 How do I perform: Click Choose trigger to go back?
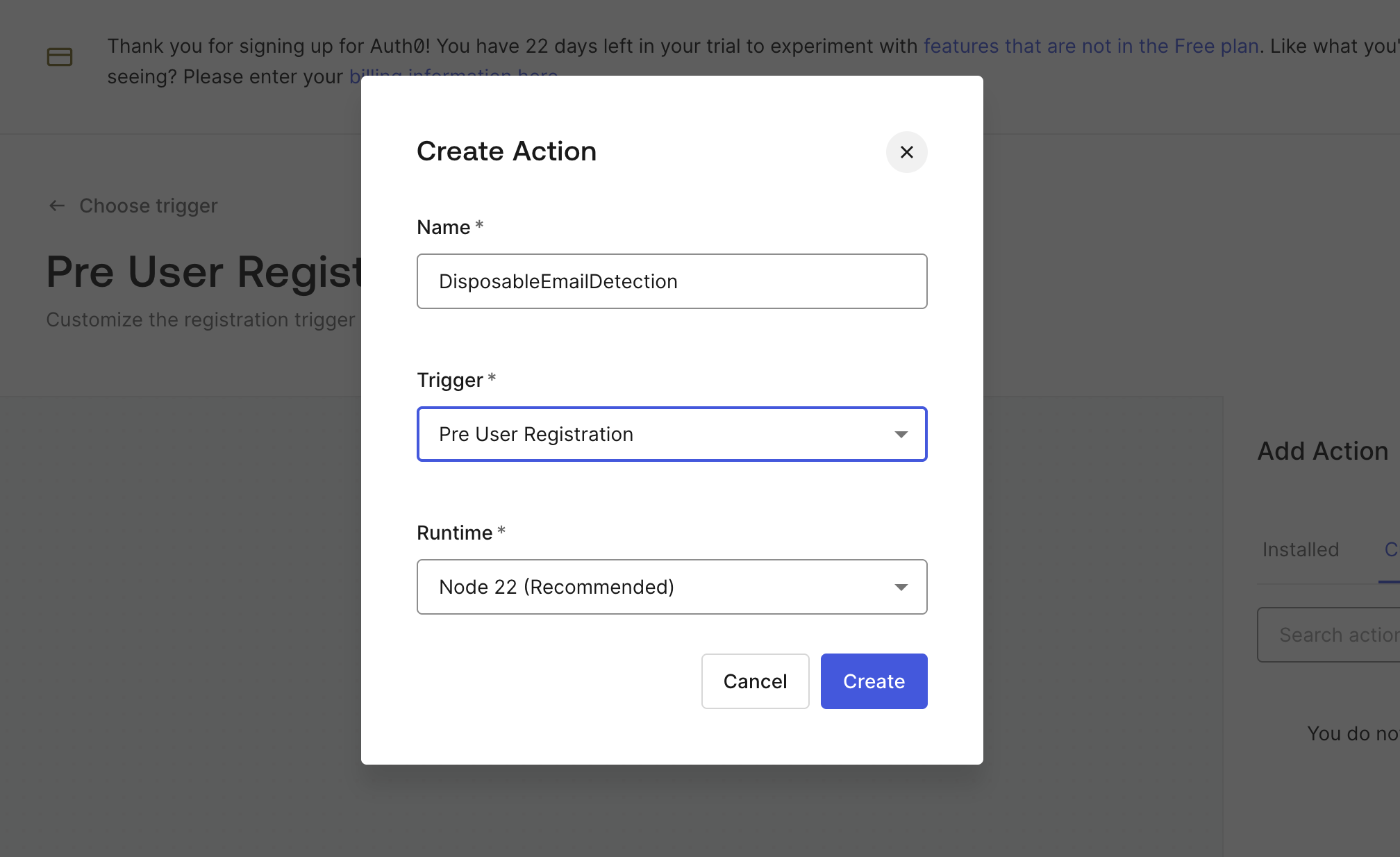tap(148, 206)
